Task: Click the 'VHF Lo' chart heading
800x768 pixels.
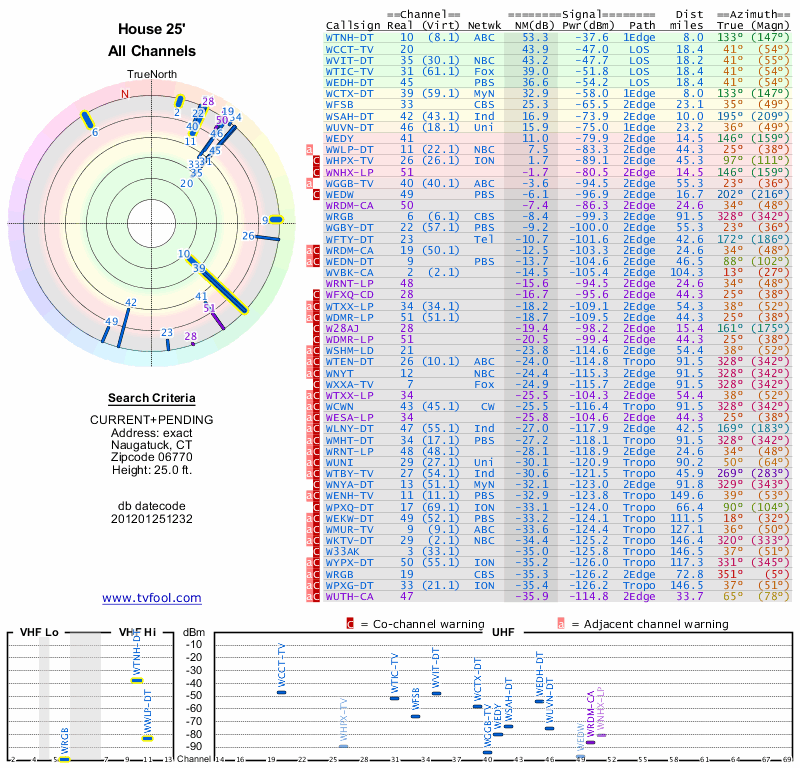Action: coord(39,632)
